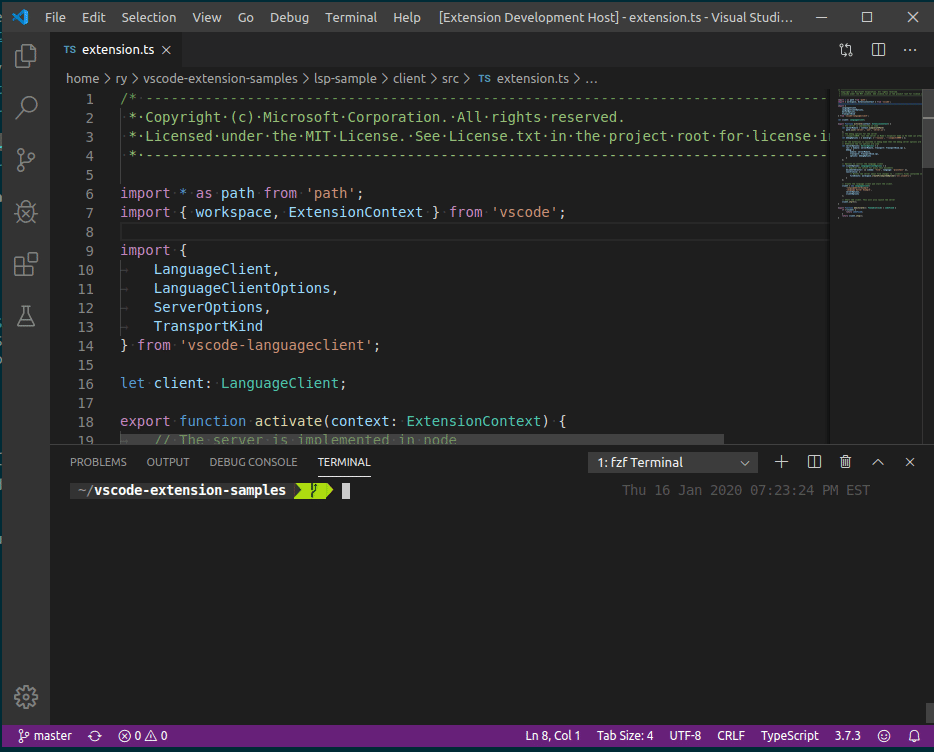
Task: Click 'LanguageClientOptions,' on line 11
Action: click(246, 288)
